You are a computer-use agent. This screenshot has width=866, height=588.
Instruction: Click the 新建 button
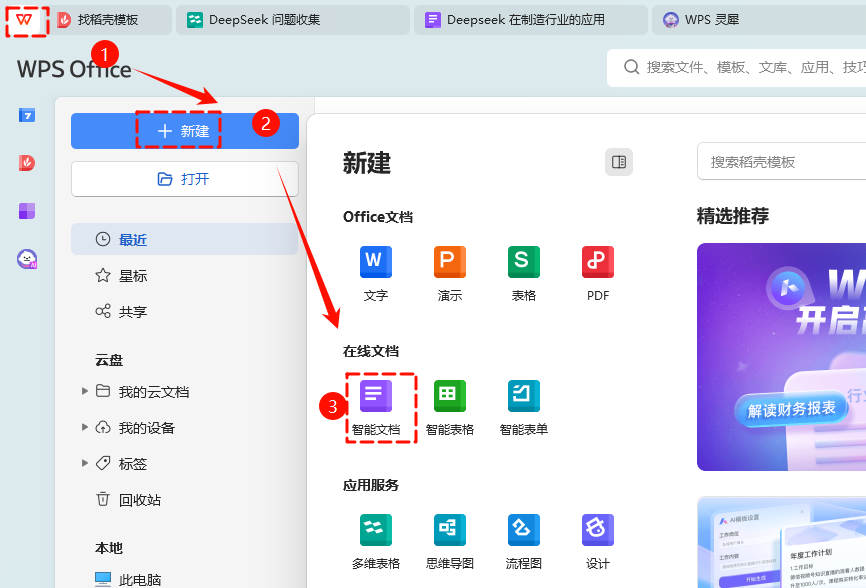(184, 131)
